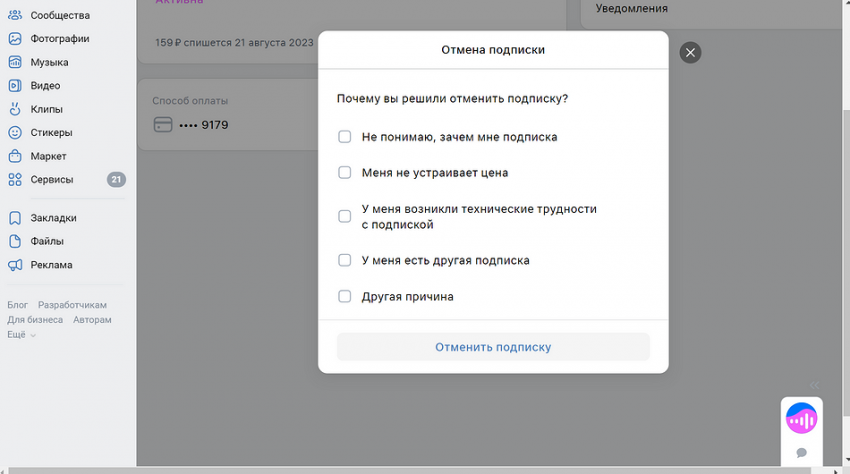Follow the 'Разработчикам' footer link
850x474 pixels.
(x=72, y=305)
